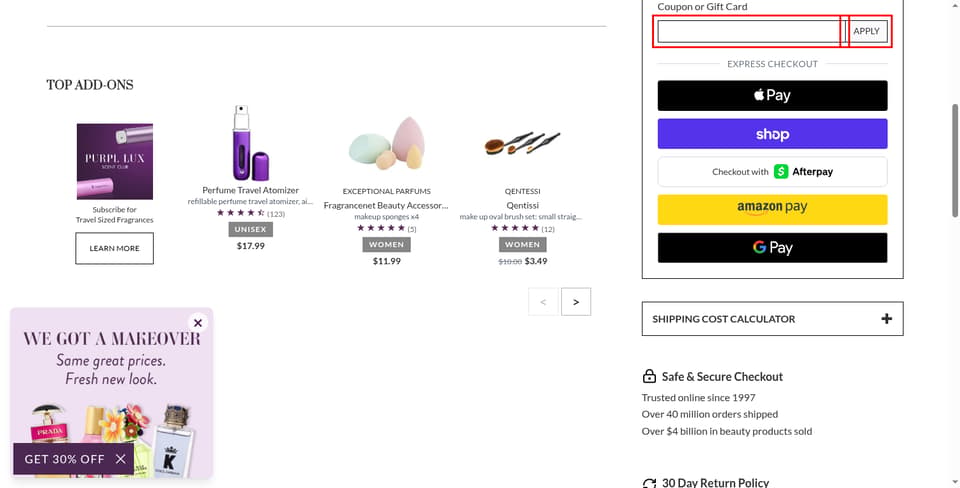Screen dimensions: 960x488
Task: Dismiss the Get 30% Off banner
Action: coord(121,459)
